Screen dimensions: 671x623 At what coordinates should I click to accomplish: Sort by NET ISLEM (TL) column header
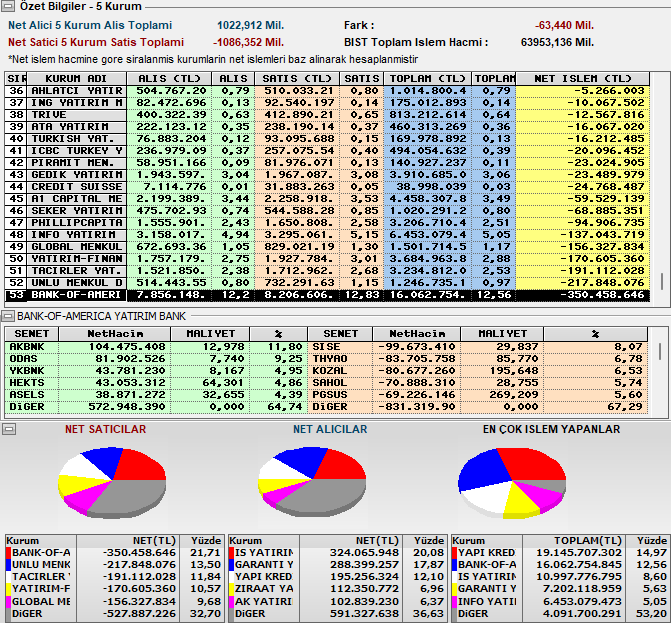pos(582,79)
